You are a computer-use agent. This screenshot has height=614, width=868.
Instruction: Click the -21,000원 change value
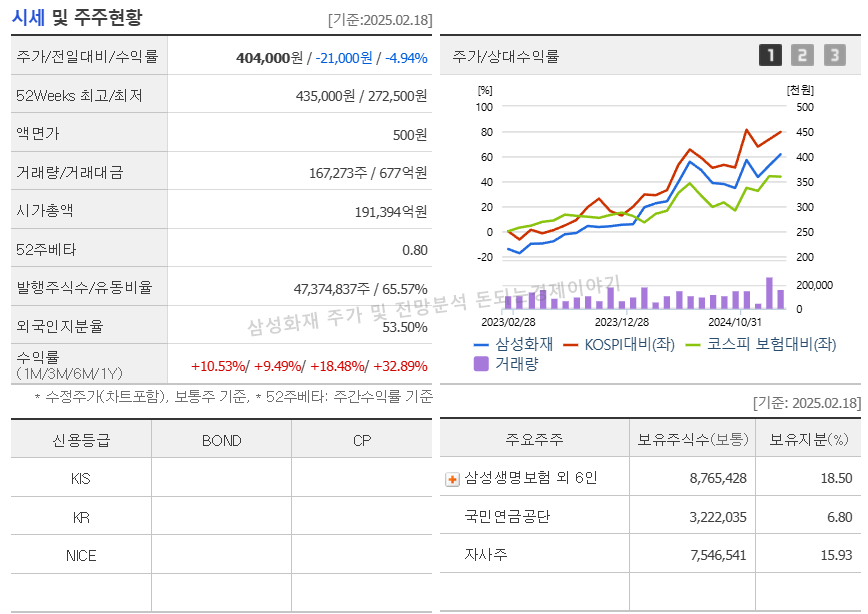[344, 58]
